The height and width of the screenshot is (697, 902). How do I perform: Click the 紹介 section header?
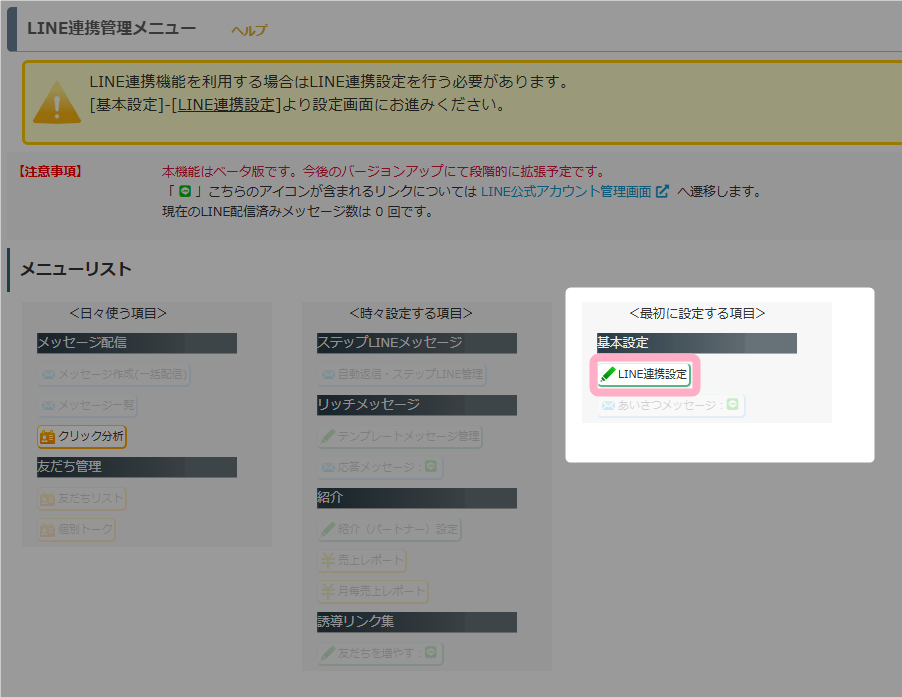point(417,499)
